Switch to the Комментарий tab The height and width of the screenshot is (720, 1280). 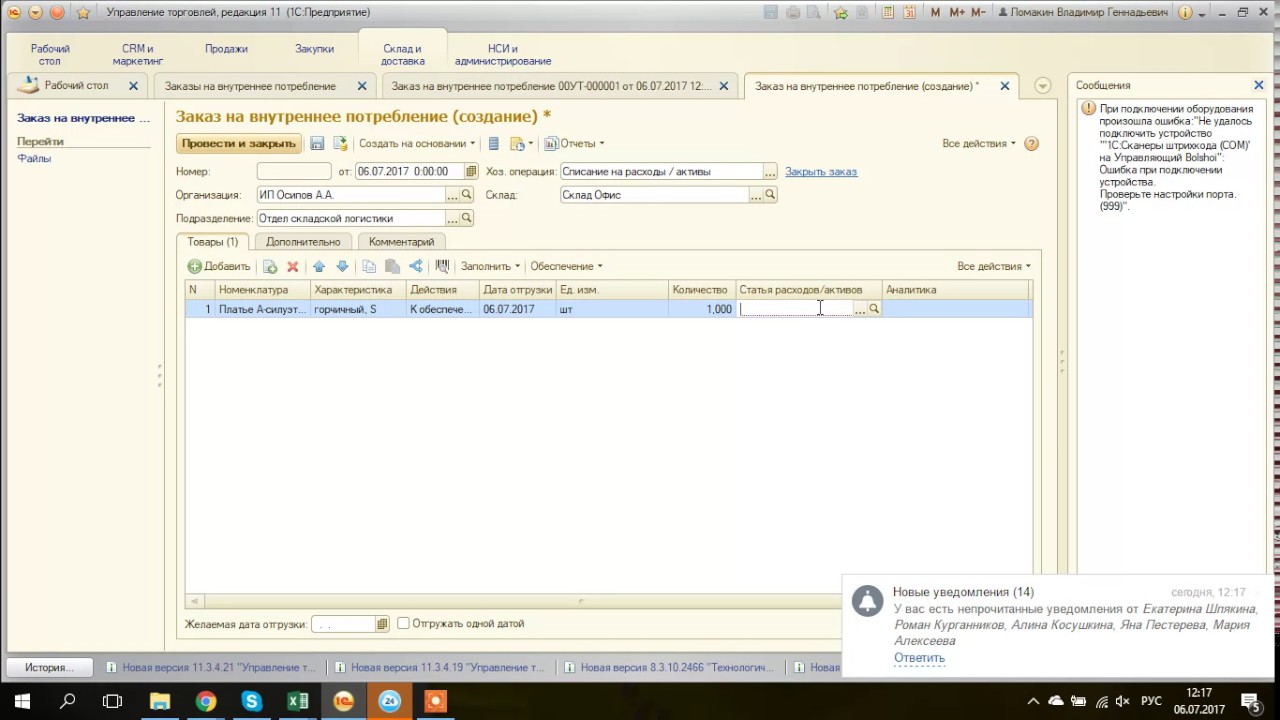401,241
